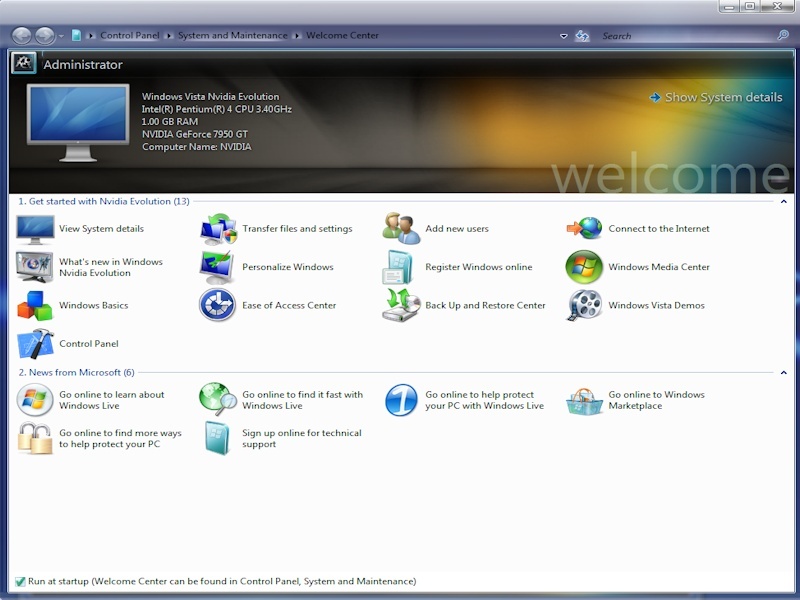Click in the Search input field

click(x=686, y=36)
